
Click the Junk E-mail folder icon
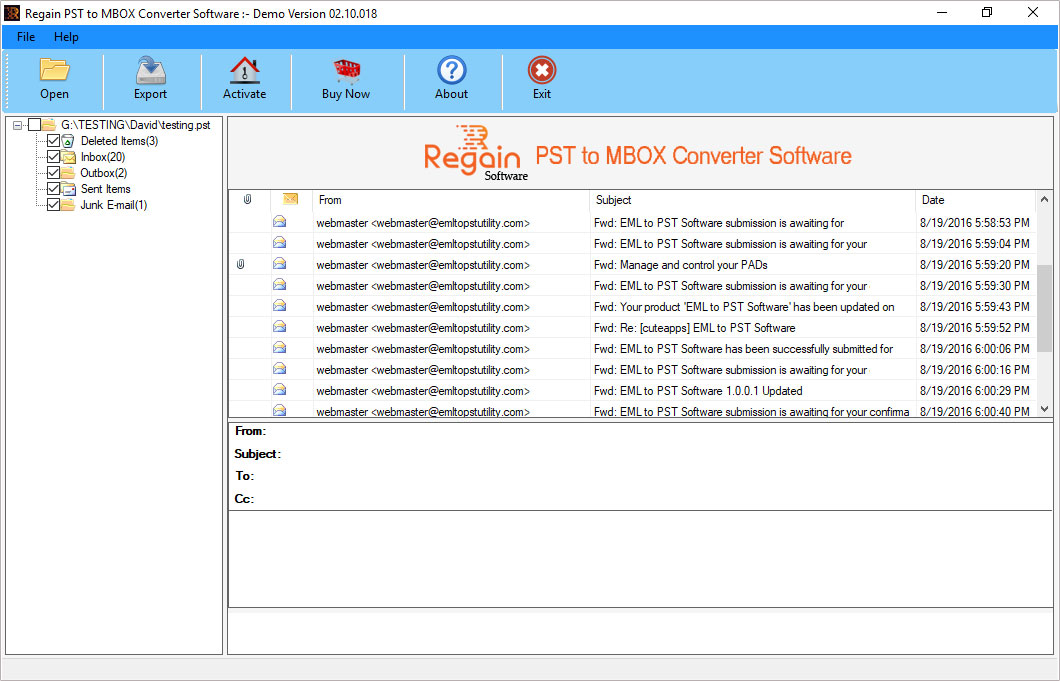point(68,205)
